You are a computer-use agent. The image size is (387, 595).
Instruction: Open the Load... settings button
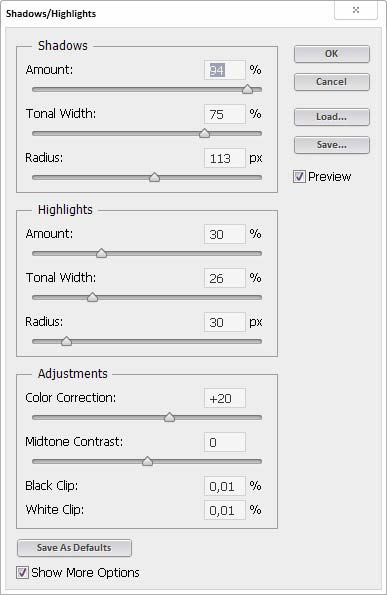332,117
